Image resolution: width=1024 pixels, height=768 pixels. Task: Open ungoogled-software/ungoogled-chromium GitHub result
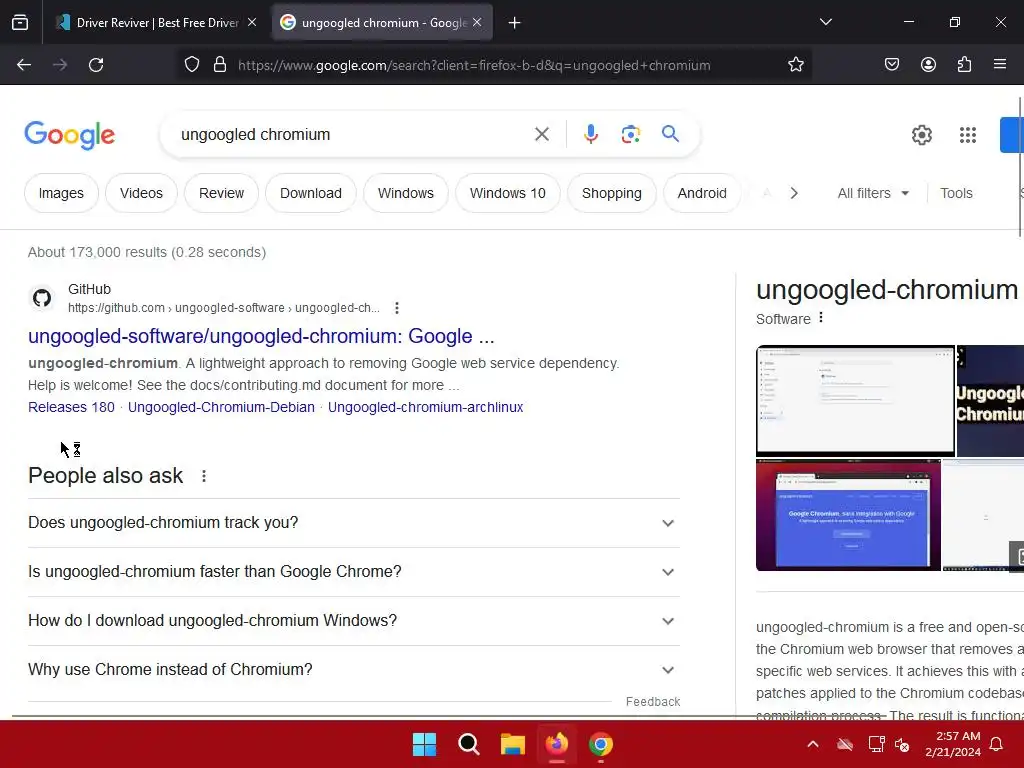click(261, 336)
